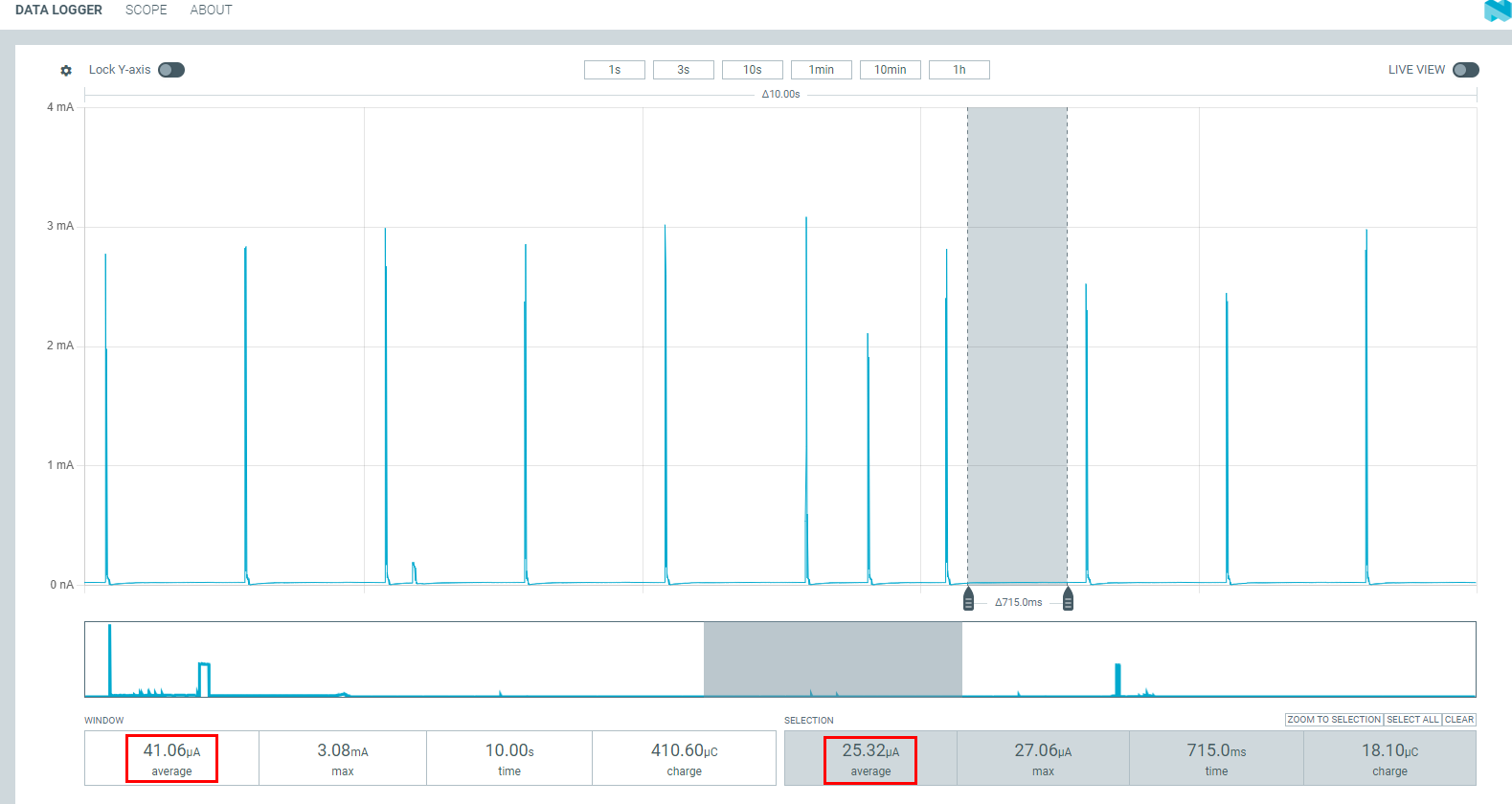This screenshot has height=804, width=1512.
Task: Grab the right selection cursor handle
Action: (x=1068, y=600)
